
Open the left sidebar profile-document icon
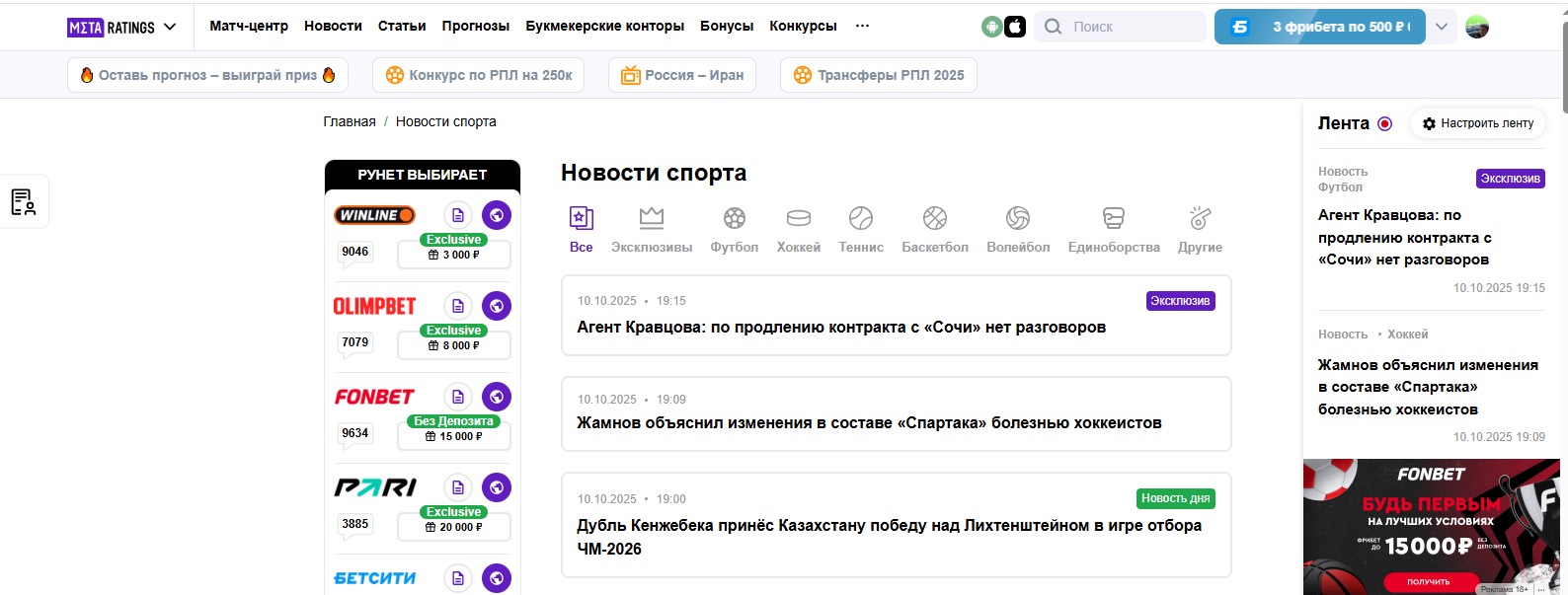(23, 201)
